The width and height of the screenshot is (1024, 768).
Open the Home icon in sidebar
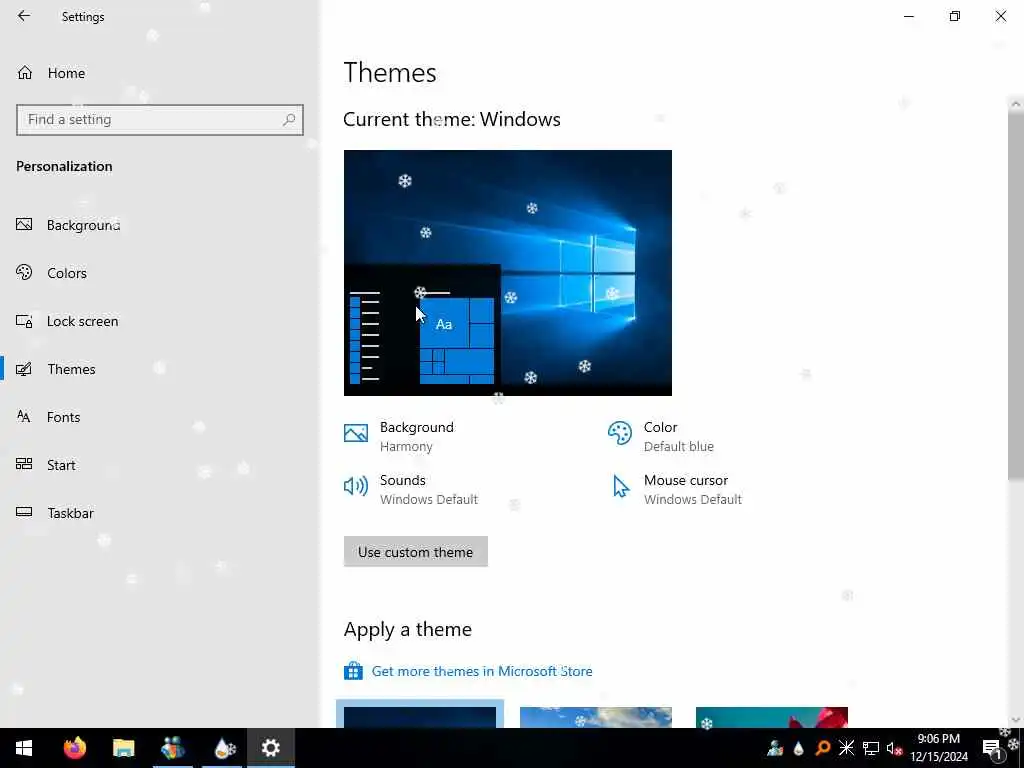[x=25, y=72]
